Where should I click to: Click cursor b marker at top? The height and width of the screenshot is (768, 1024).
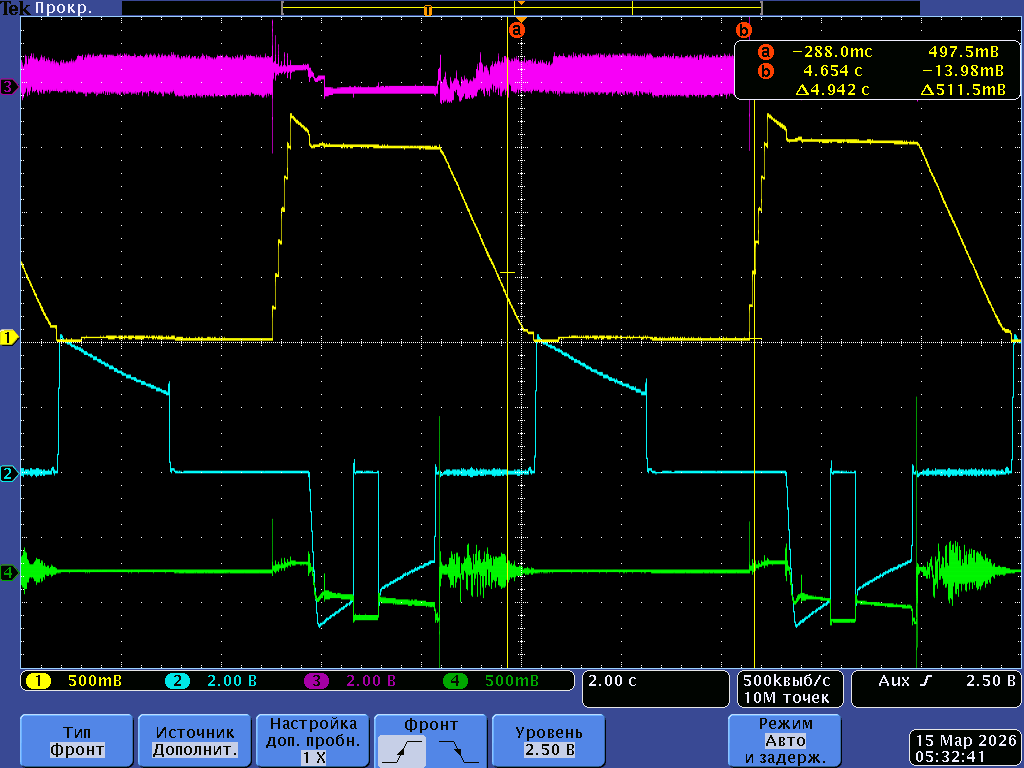click(743, 30)
